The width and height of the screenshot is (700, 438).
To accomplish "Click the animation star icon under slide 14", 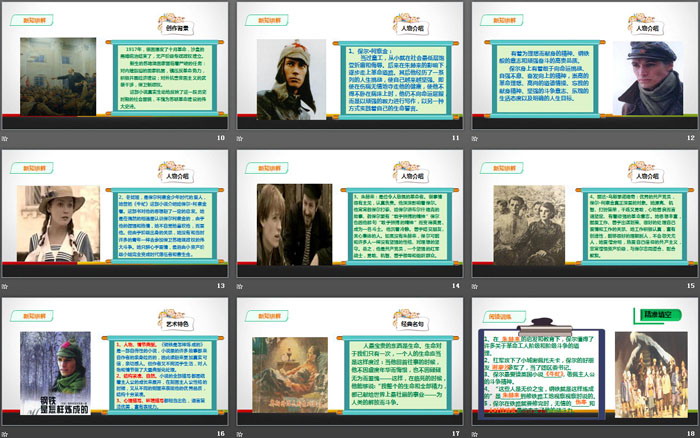I will [240, 286].
